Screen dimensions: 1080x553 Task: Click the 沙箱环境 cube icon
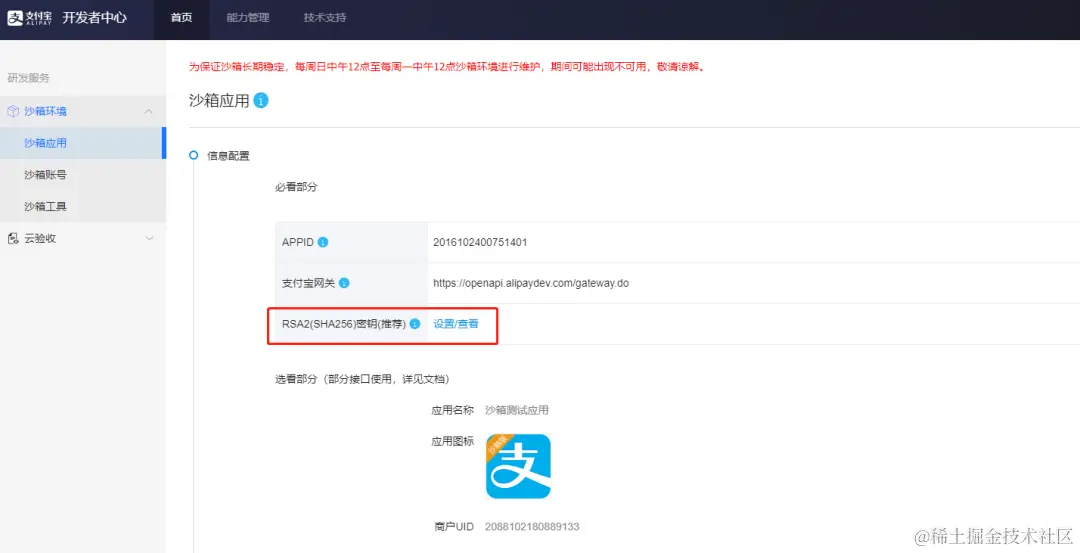click(x=13, y=111)
